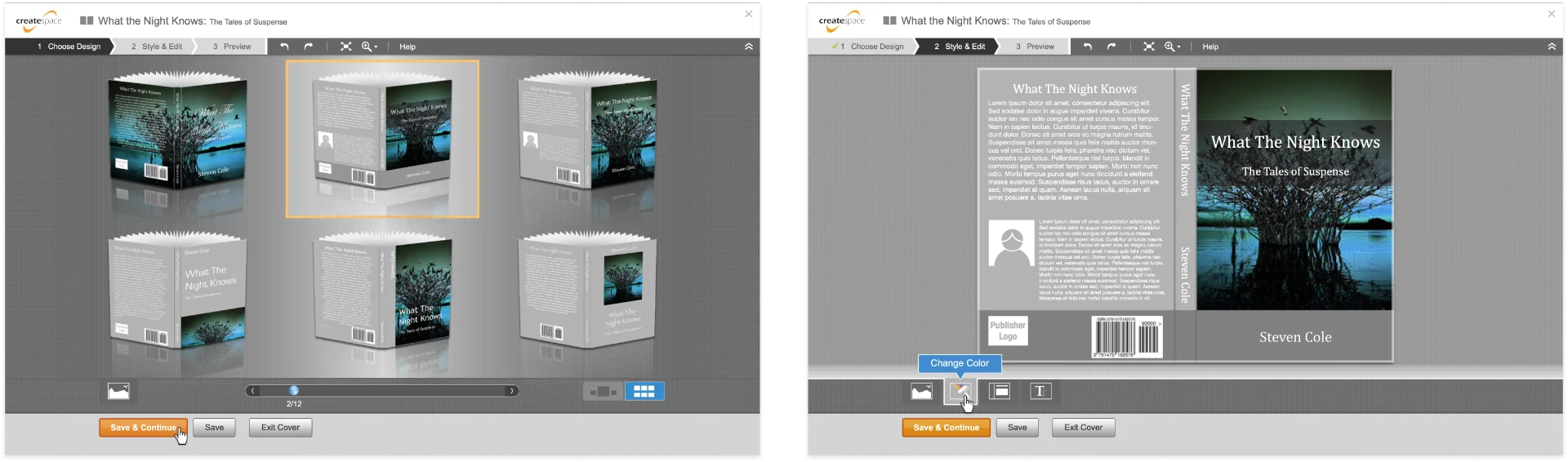Click the right arrow on the design slider
1568x462 pixels.
[512, 391]
